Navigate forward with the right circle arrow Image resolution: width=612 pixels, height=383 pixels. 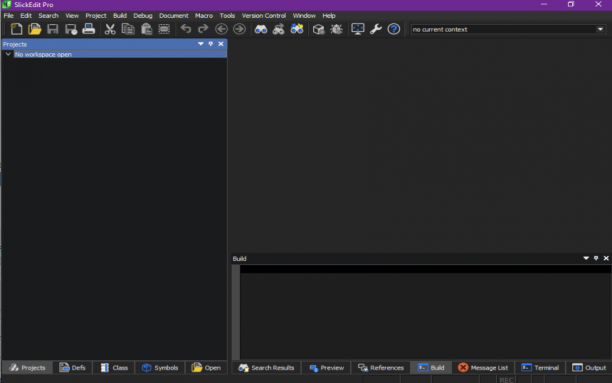[x=239, y=29]
